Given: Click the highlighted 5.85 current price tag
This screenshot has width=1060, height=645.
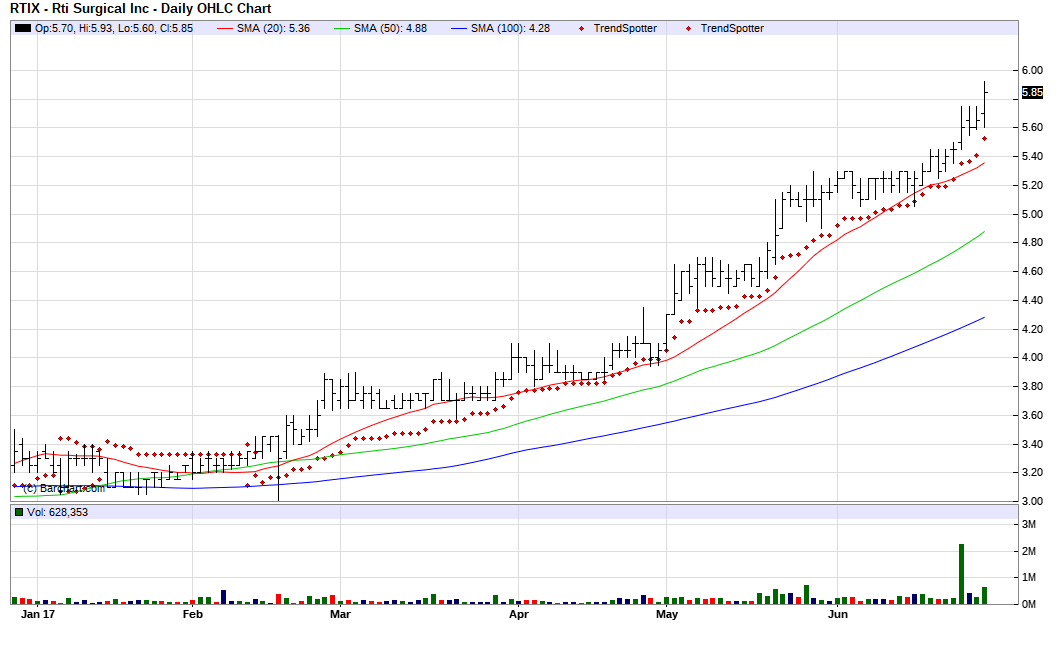Looking at the screenshot, I should (x=1032, y=93).
